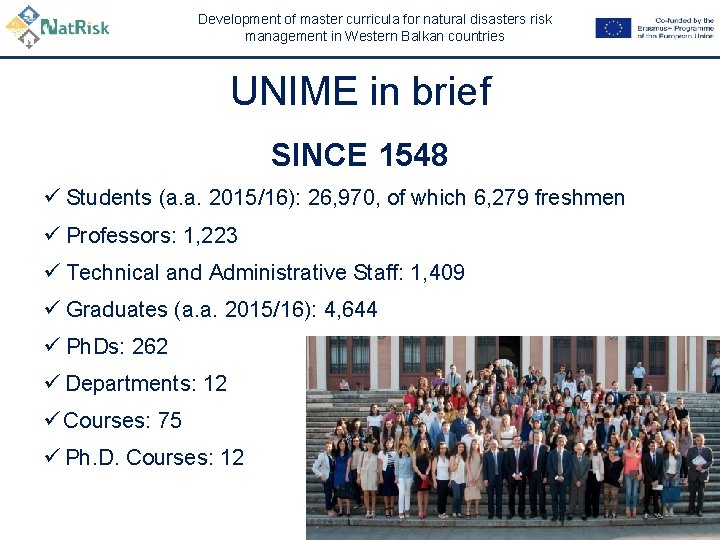Click the 'Students (a.a. 2015/16)' line
This screenshot has width=720, height=540.
pyautogui.click(x=345, y=198)
